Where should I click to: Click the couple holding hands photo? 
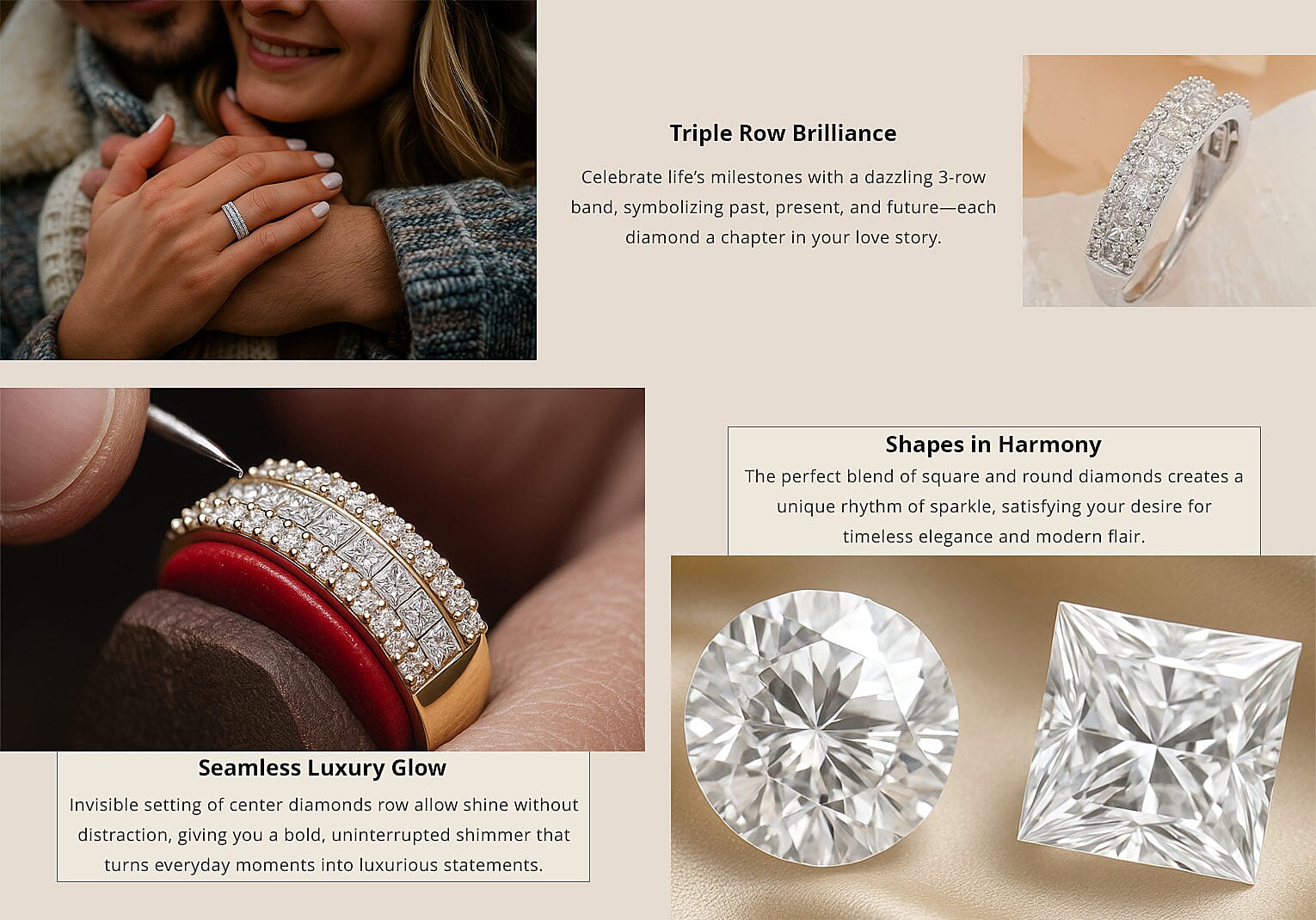[268, 179]
